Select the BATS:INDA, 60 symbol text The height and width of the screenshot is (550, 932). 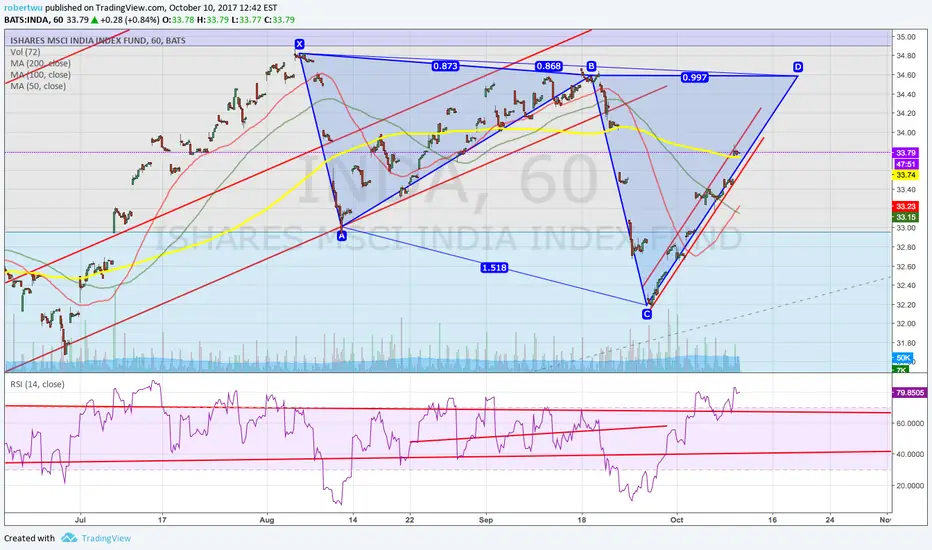pyautogui.click(x=34, y=20)
